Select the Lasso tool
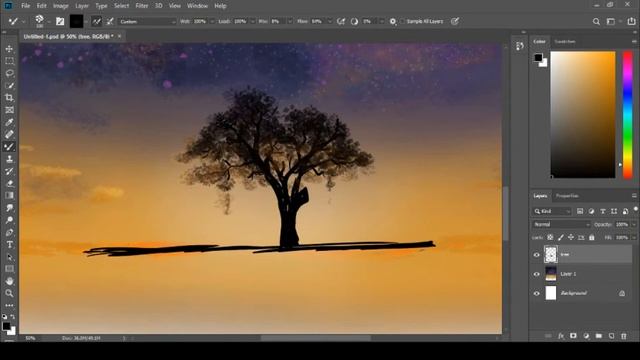Viewport: 640px width, 360px height. [9, 73]
